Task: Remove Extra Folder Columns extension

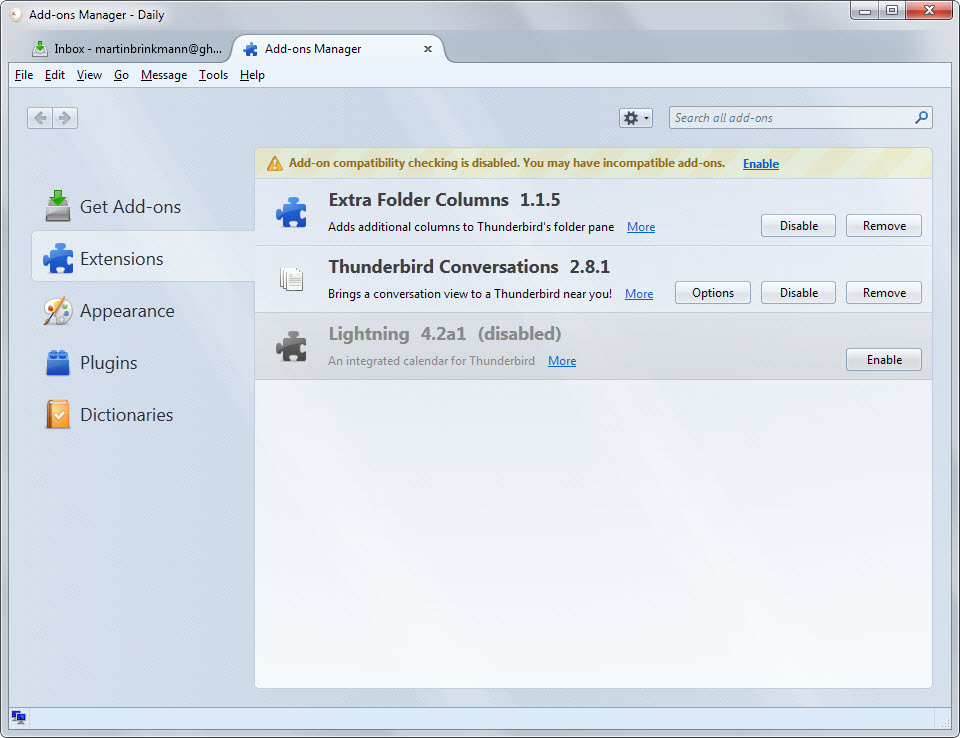Action: (884, 226)
